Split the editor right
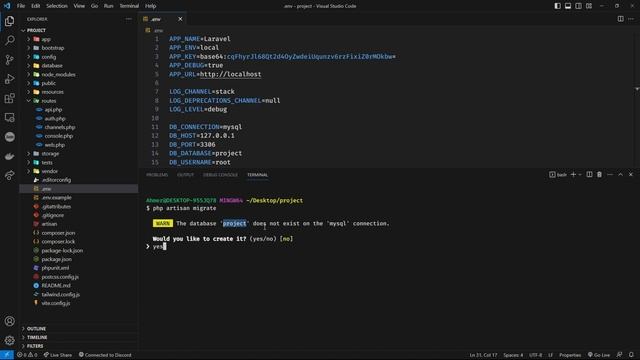 click(x=620, y=19)
